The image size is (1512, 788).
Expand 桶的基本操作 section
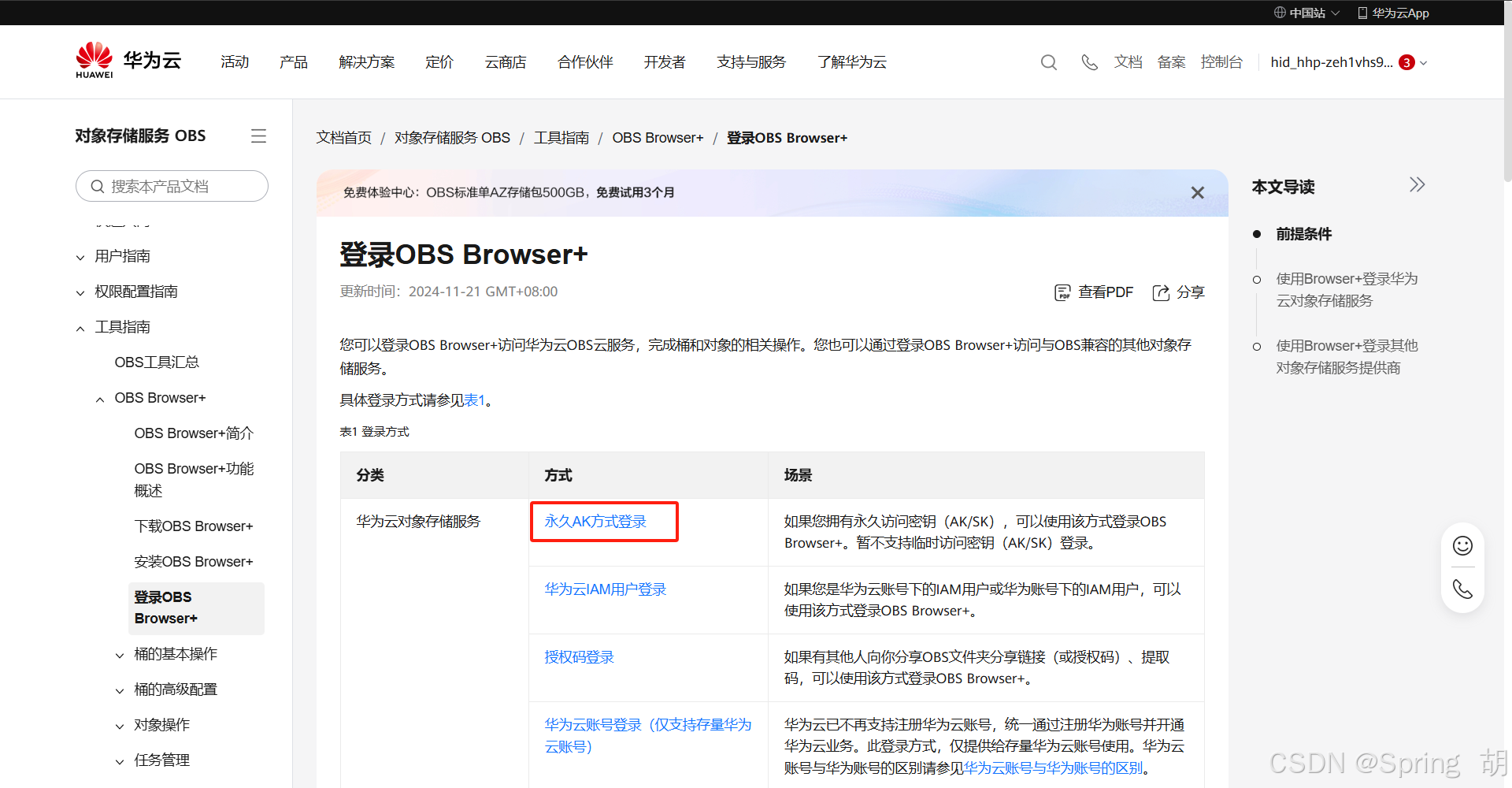point(120,655)
